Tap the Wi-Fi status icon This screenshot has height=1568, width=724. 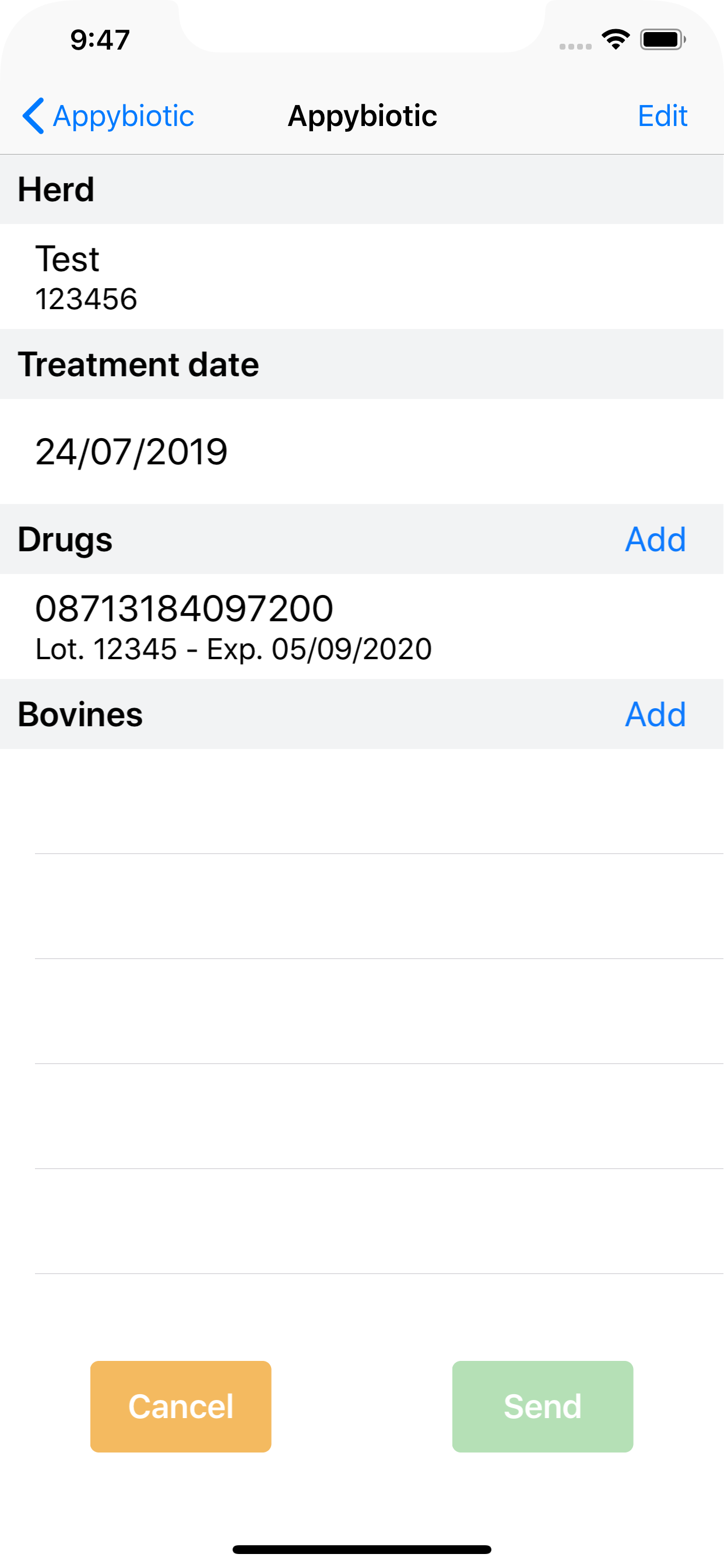(x=616, y=40)
